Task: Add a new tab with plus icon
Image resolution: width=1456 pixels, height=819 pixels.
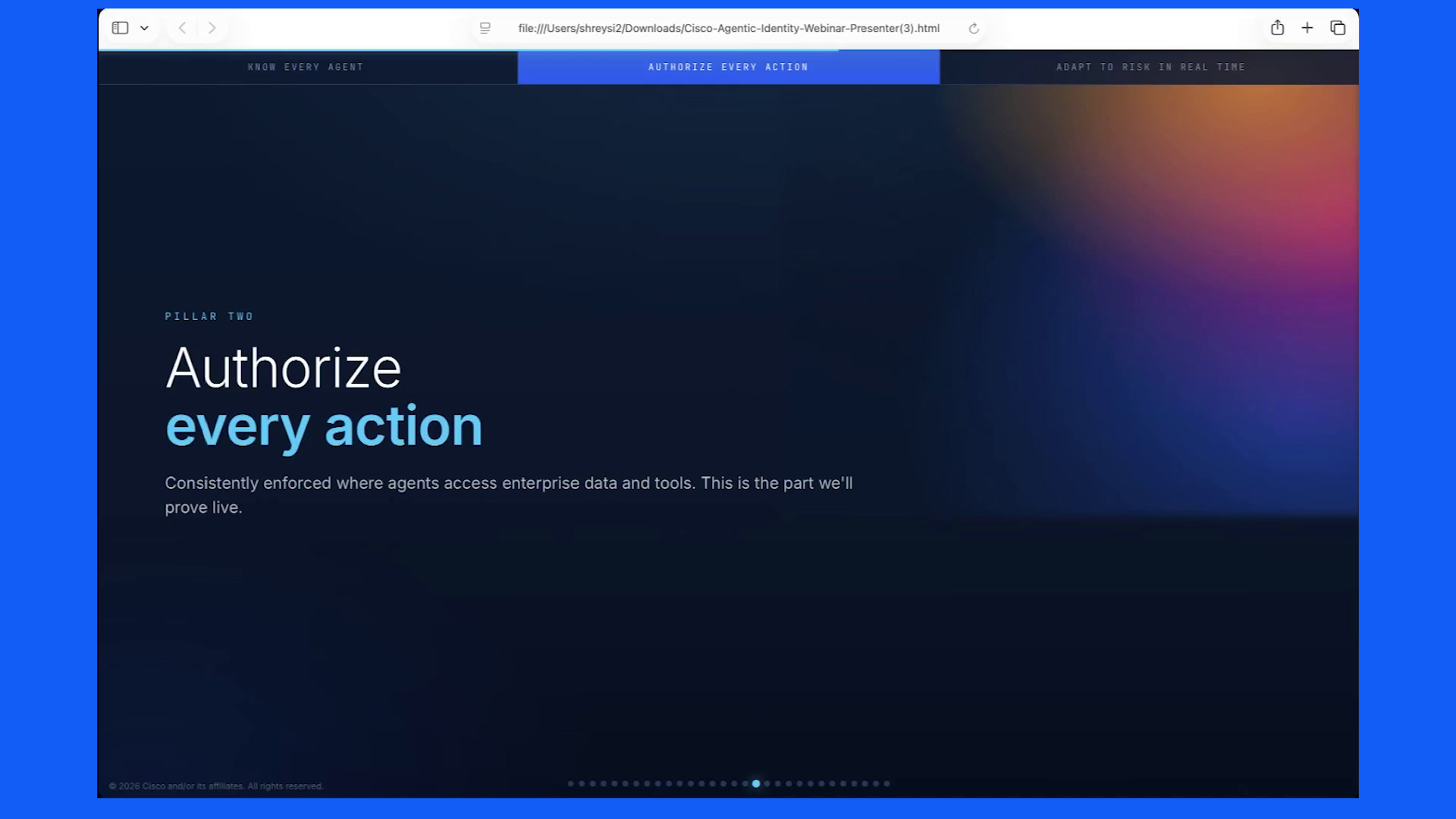Action: coord(1307,28)
